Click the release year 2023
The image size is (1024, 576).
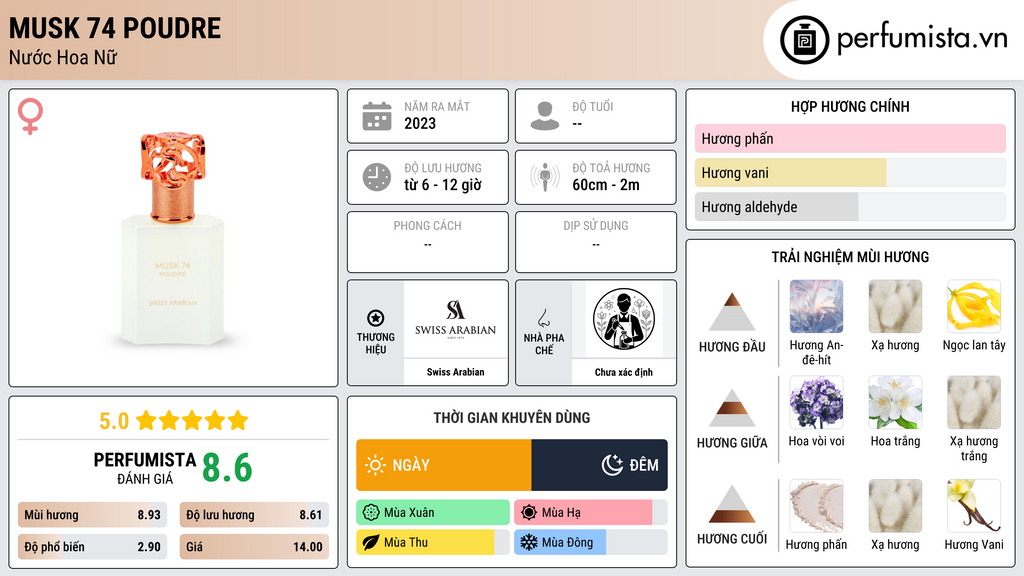tap(420, 123)
